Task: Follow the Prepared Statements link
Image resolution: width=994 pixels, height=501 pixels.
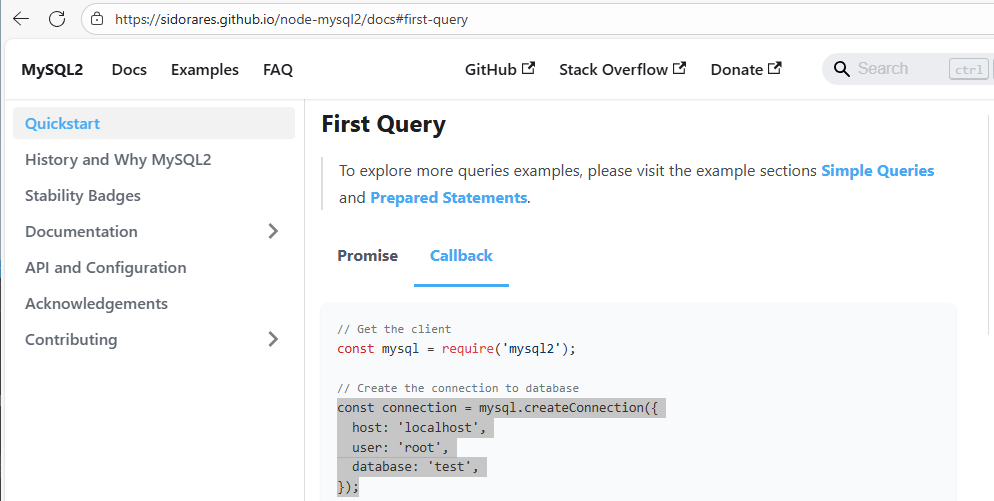Action: coord(448,198)
